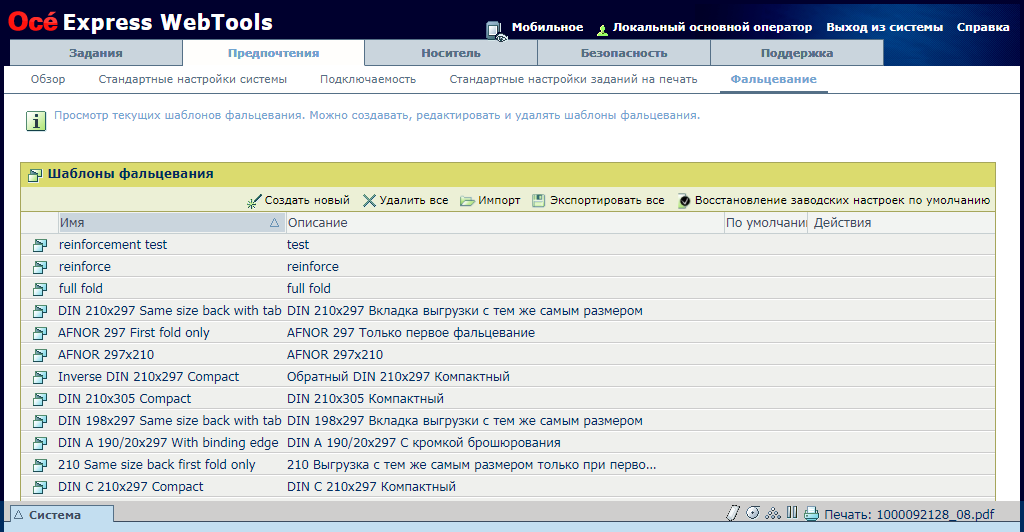Click Локальный основной оператор link

[712, 27]
